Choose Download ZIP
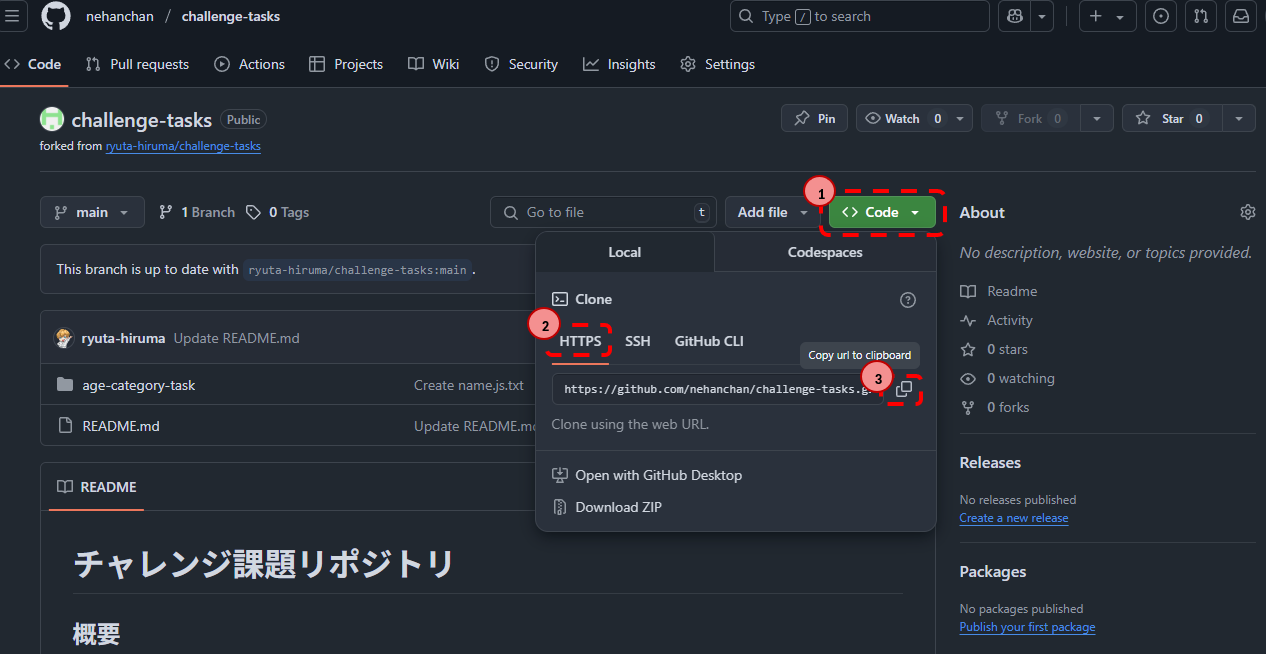The height and width of the screenshot is (654, 1266). click(x=607, y=507)
